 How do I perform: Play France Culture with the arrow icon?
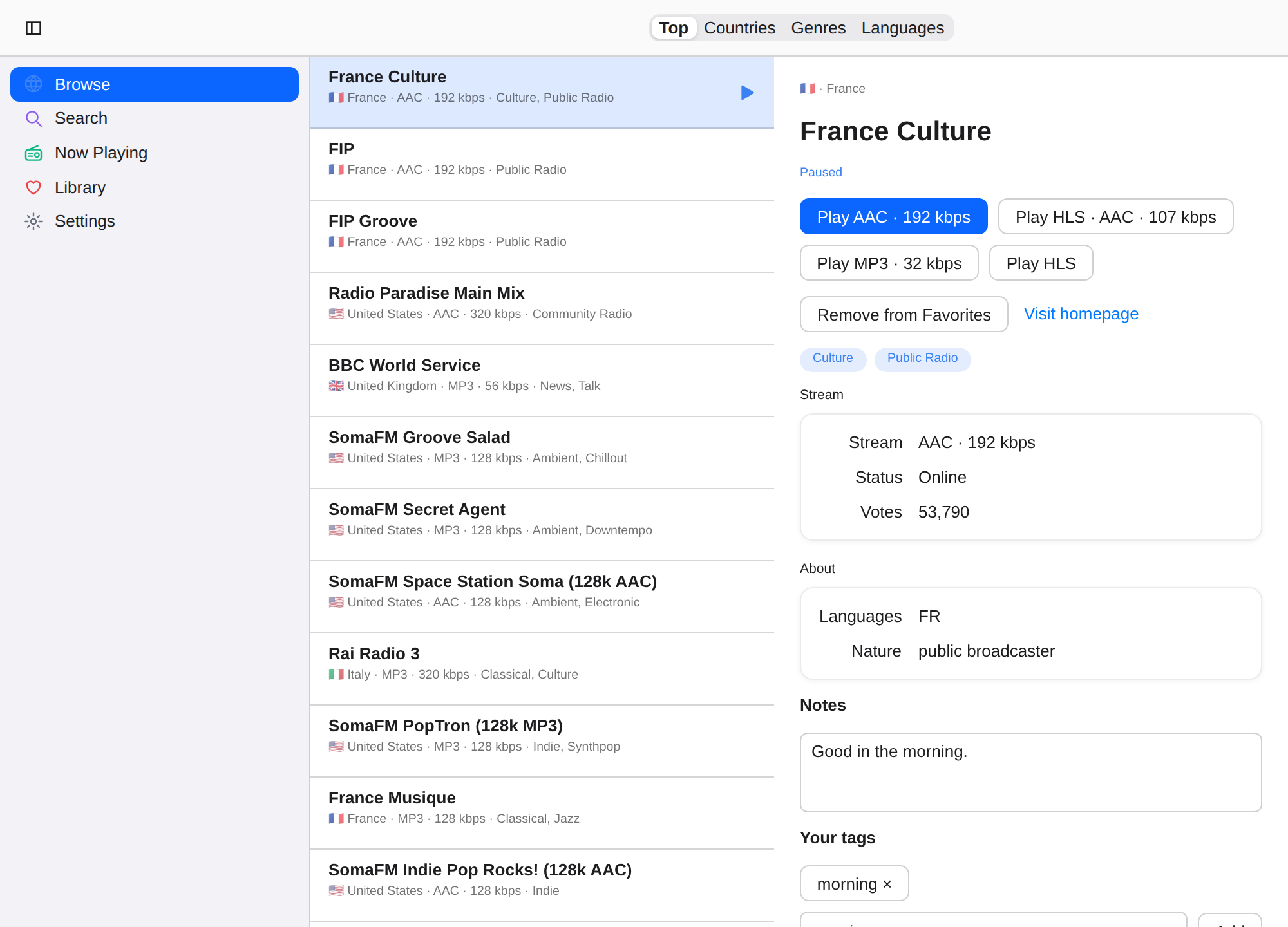747,93
